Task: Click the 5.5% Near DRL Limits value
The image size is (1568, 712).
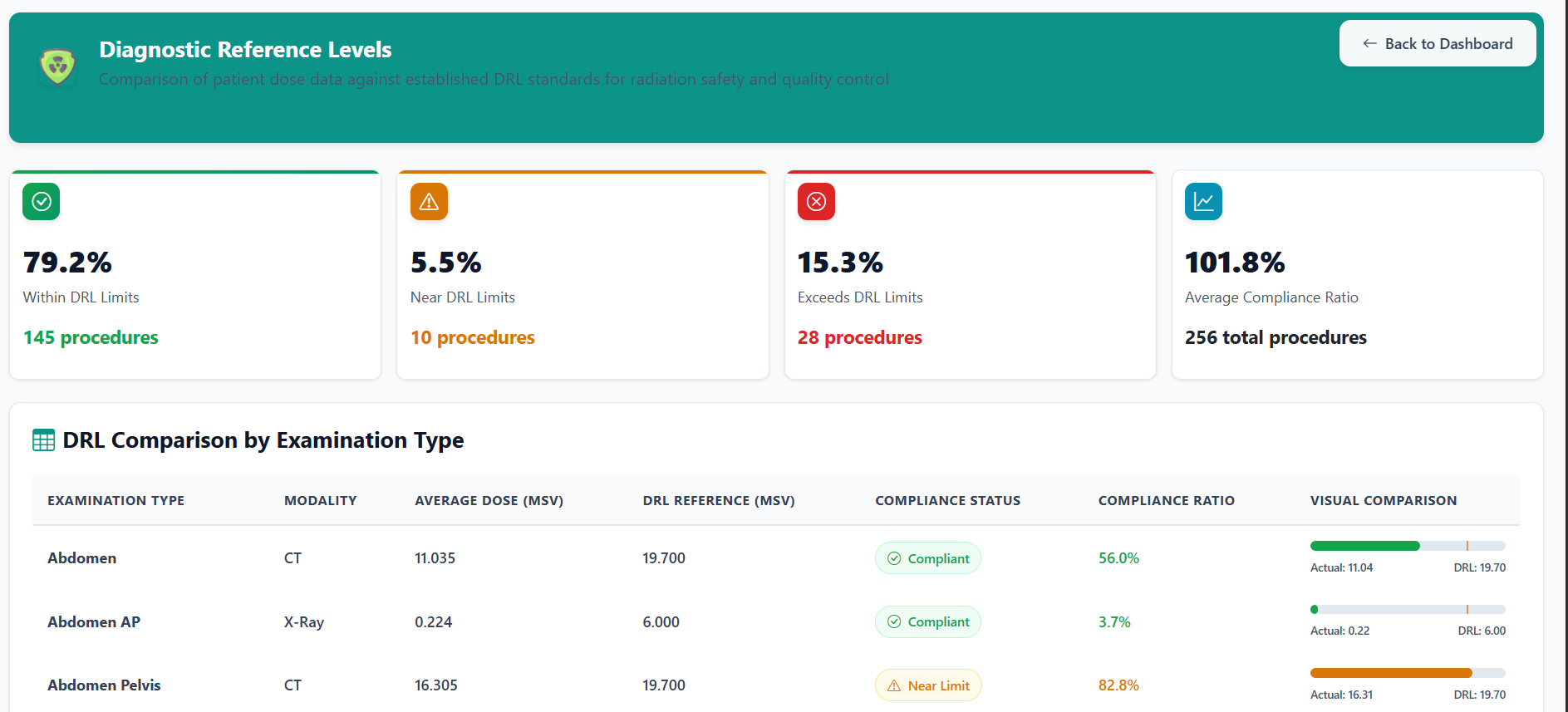Action: pos(446,263)
